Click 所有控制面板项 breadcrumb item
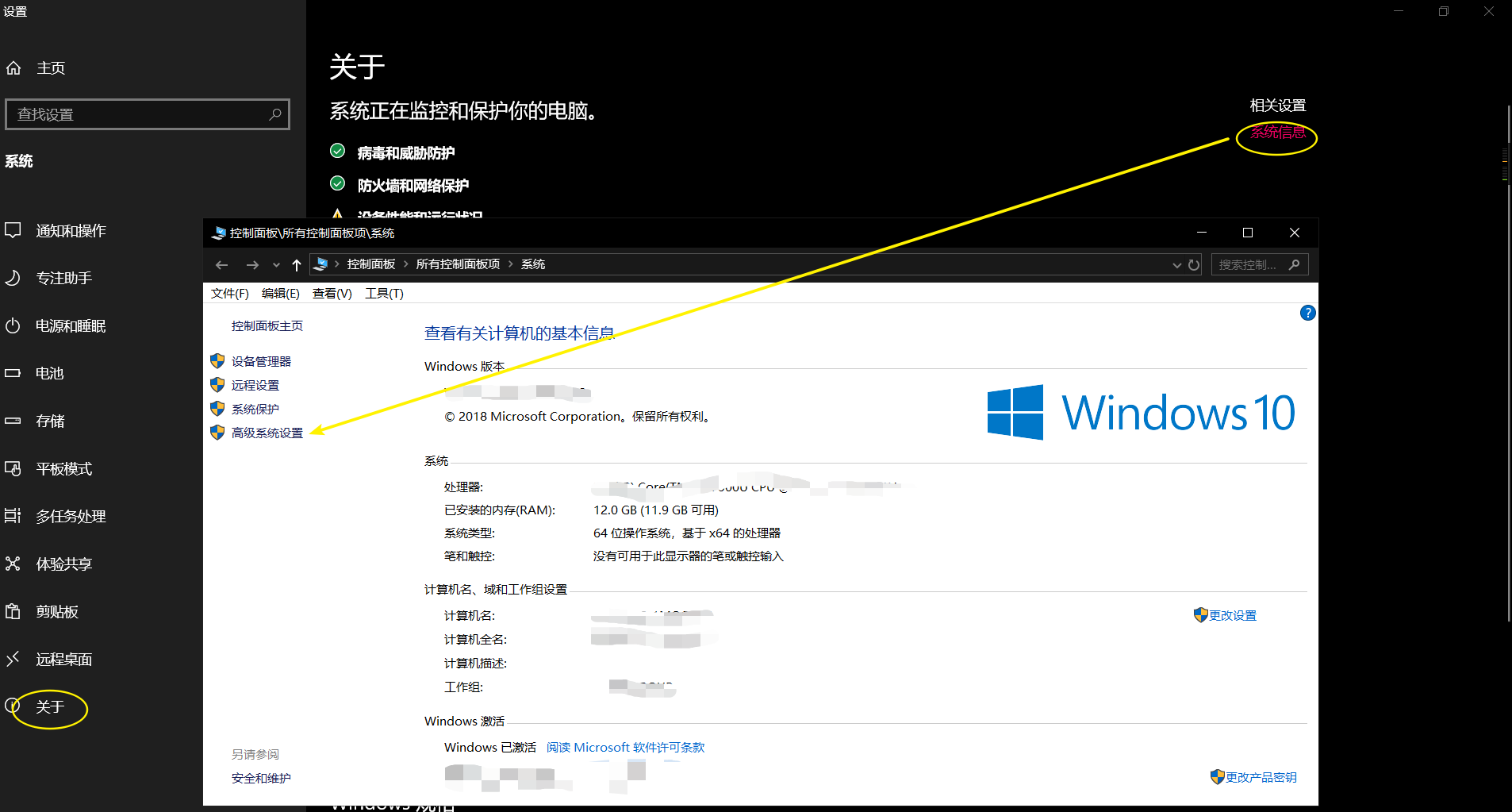This screenshot has height=812, width=1512. pyautogui.click(x=459, y=264)
